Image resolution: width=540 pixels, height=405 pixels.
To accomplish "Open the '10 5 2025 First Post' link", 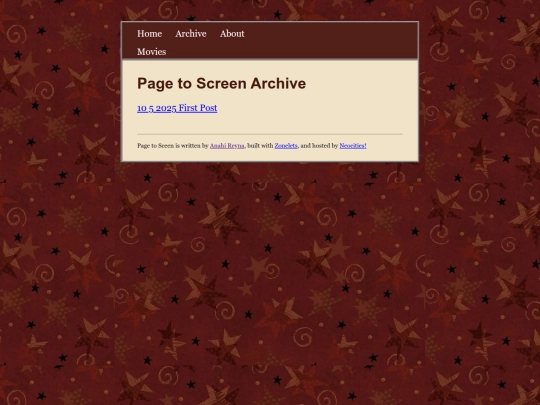I will [177, 108].
